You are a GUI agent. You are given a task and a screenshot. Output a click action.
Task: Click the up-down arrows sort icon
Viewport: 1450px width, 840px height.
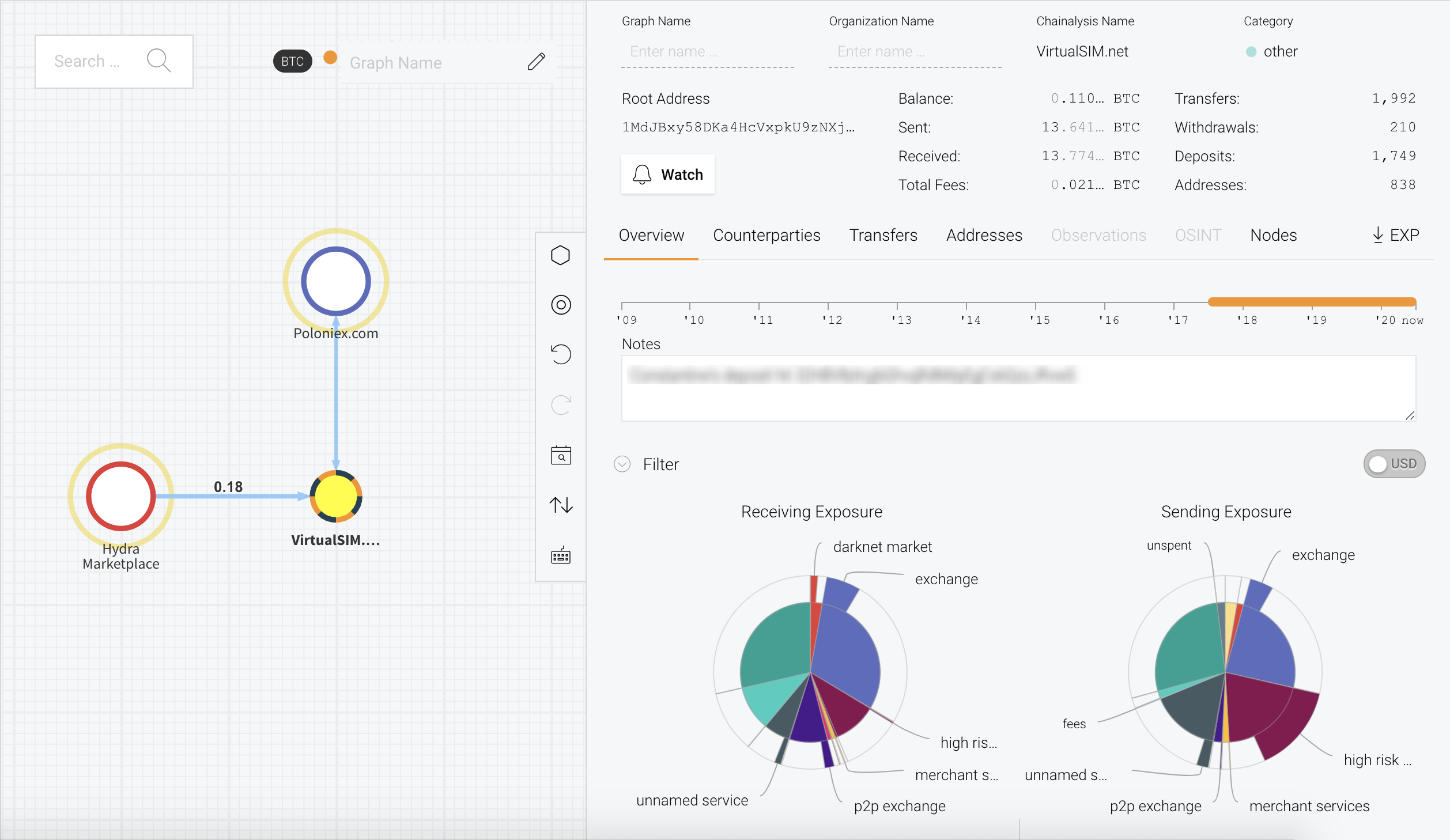click(560, 505)
